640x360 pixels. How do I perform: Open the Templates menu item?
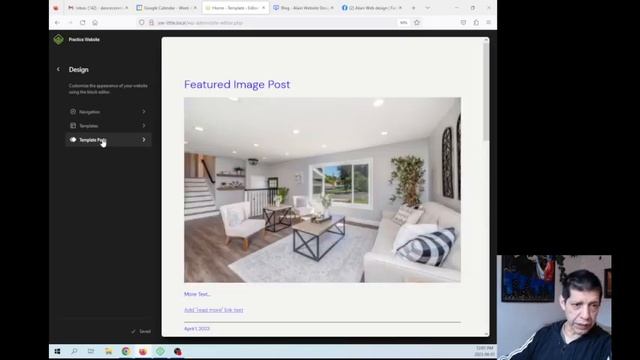109,126
